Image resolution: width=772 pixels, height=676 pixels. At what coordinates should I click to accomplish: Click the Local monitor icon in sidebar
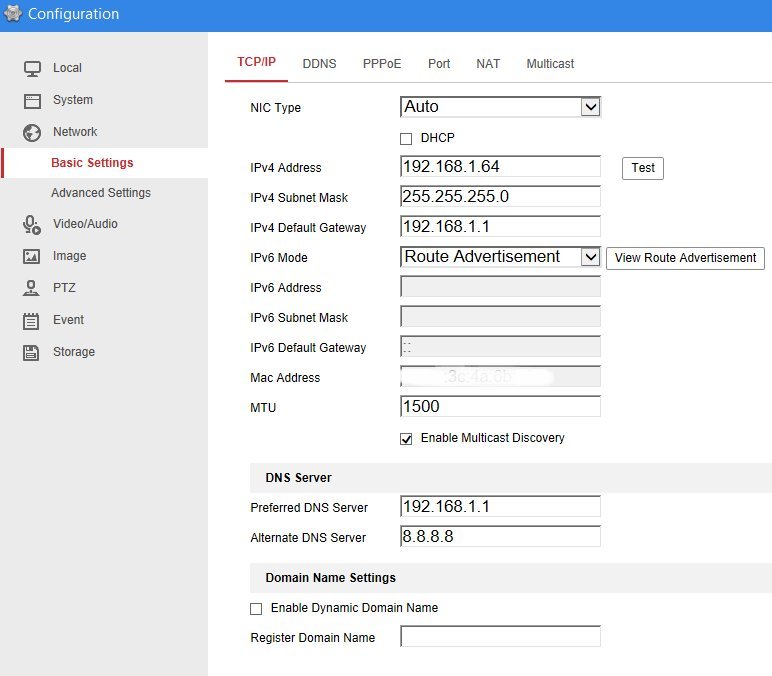32,68
